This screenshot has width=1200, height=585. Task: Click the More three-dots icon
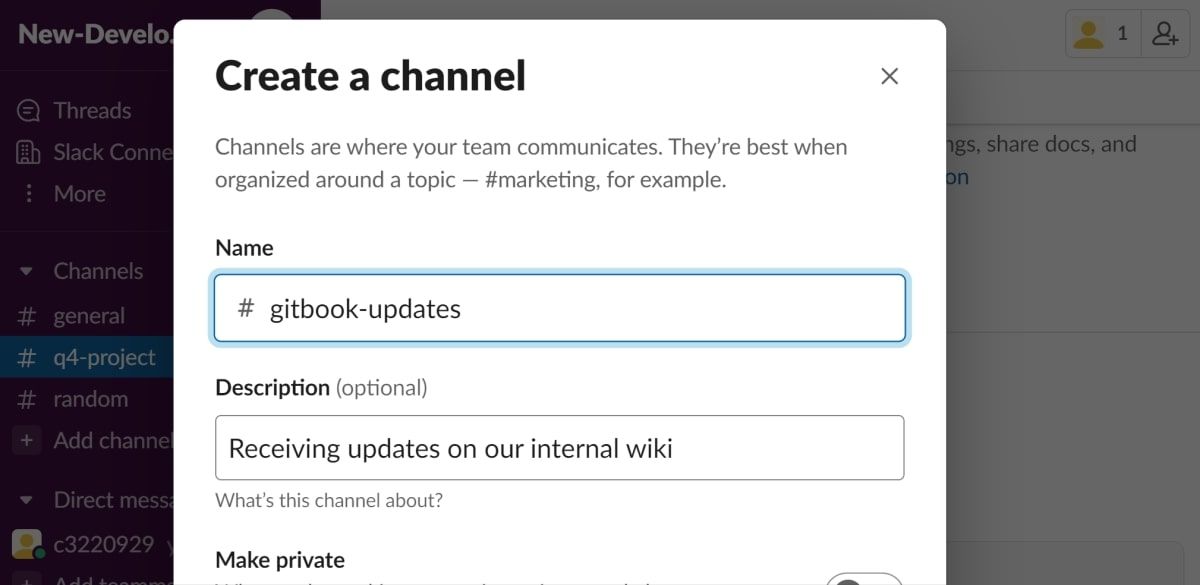click(x=29, y=194)
